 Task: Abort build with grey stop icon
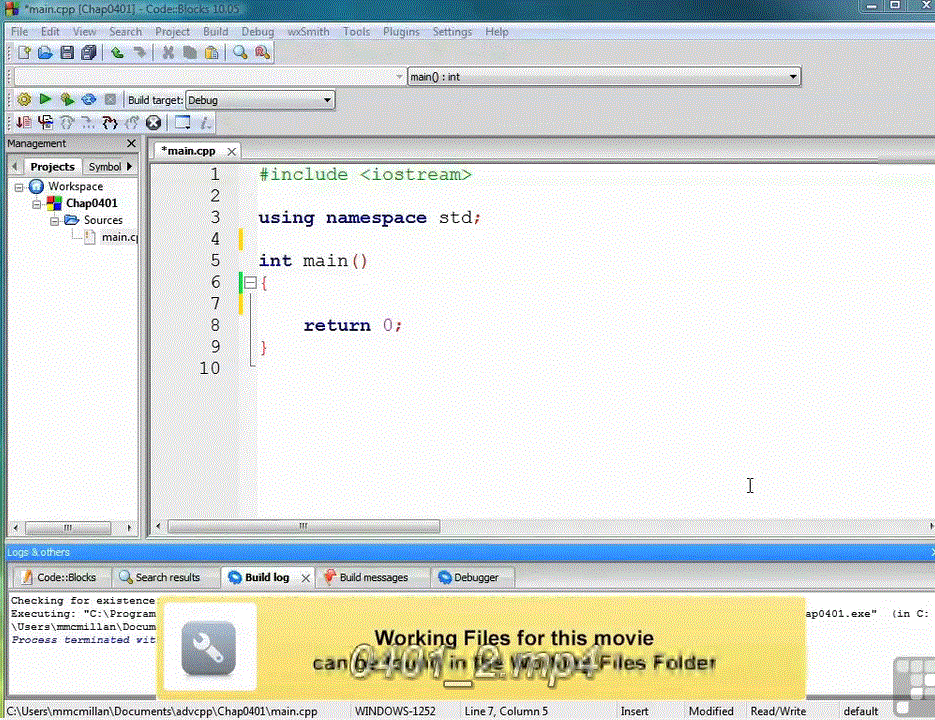tap(110, 99)
